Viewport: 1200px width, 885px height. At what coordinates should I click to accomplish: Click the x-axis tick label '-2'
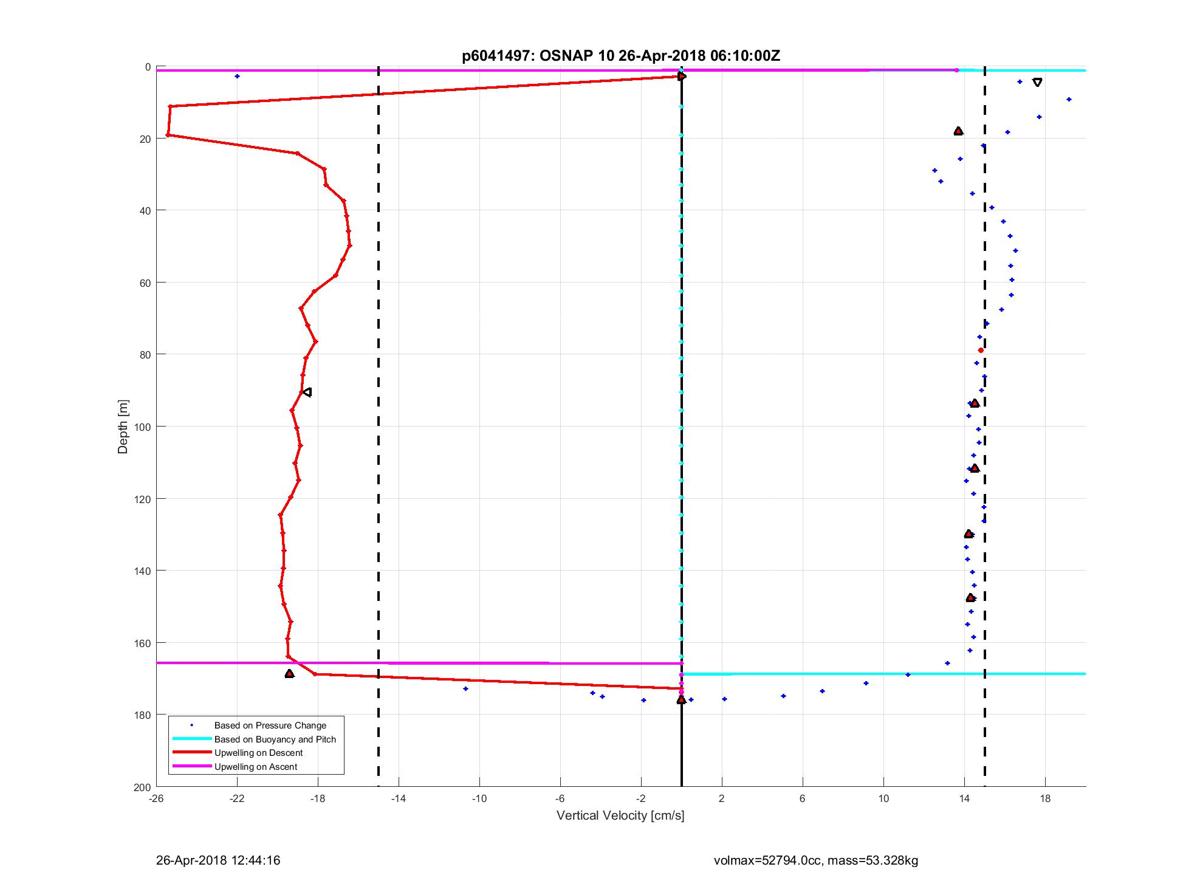click(641, 798)
